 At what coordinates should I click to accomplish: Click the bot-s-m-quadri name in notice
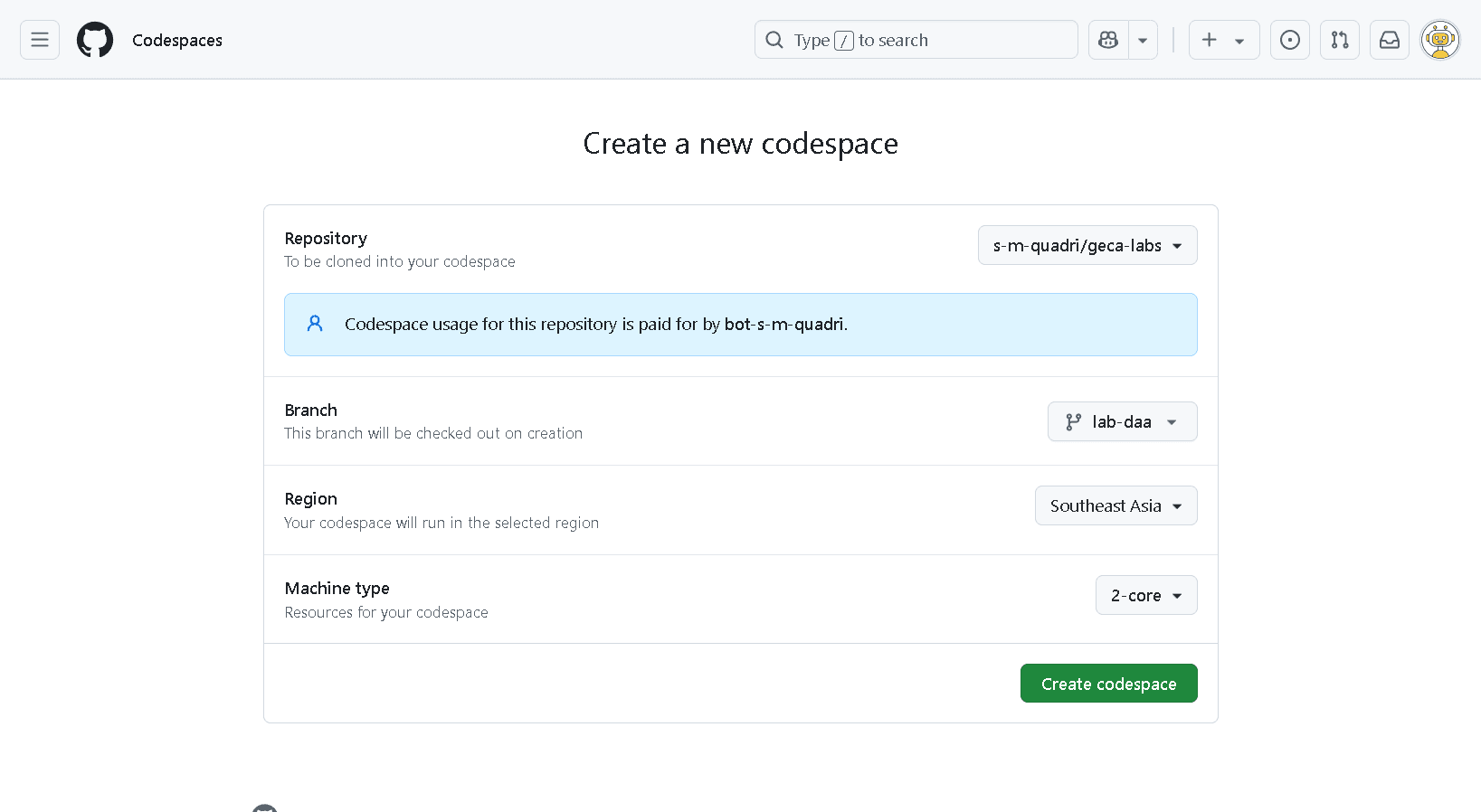click(783, 324)
